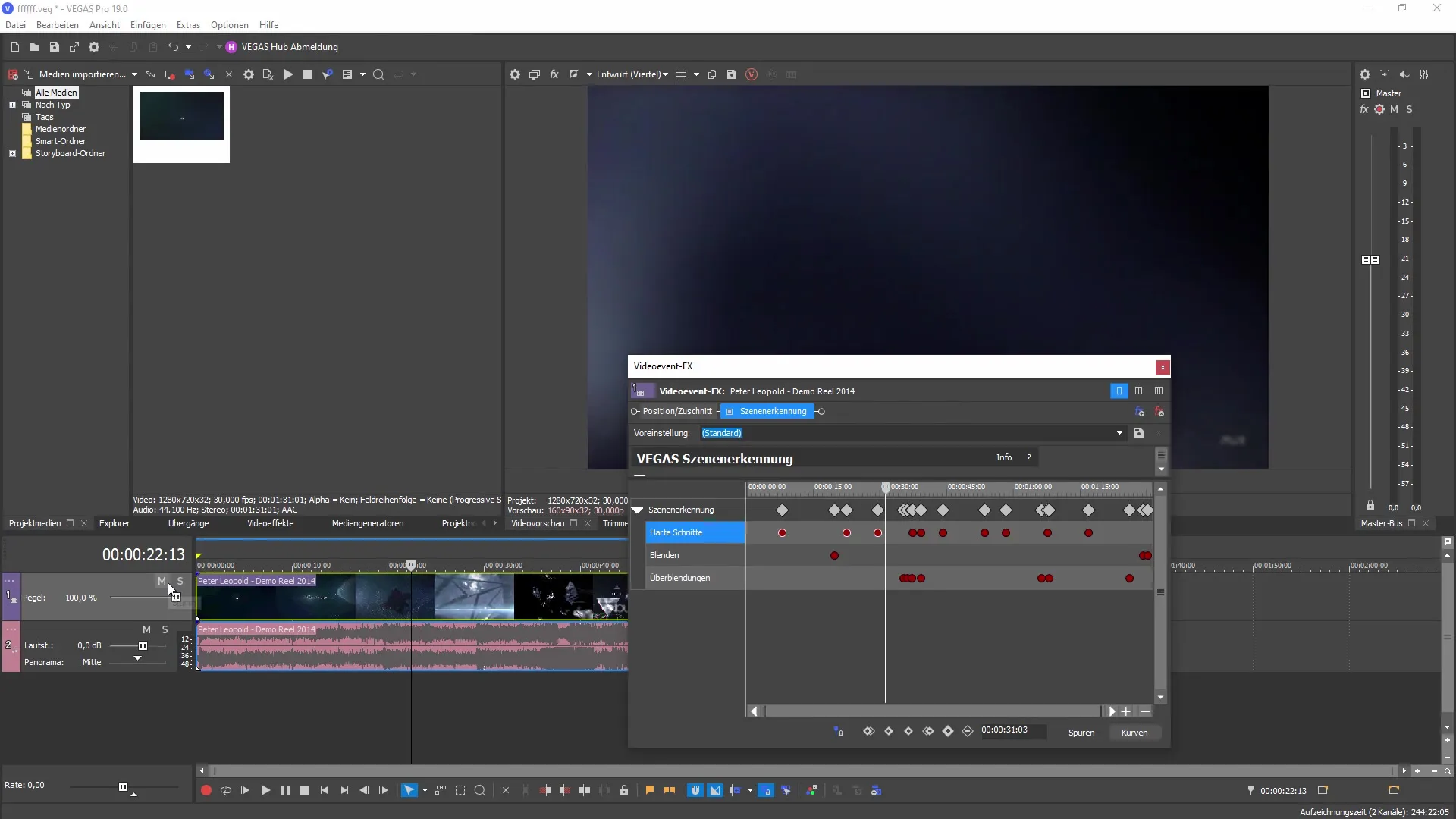Screen dimensions: 1456x819
Task: Open project properties gear in main toolbar
Action: [x=94, y=47]
